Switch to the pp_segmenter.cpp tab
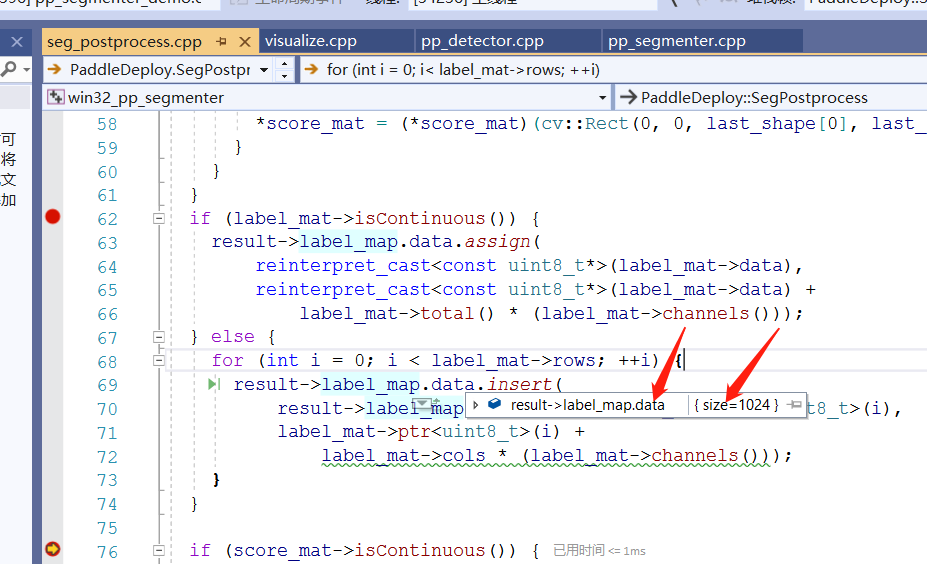The height and width of the screenshot is (564, 927). coord(677,41)
